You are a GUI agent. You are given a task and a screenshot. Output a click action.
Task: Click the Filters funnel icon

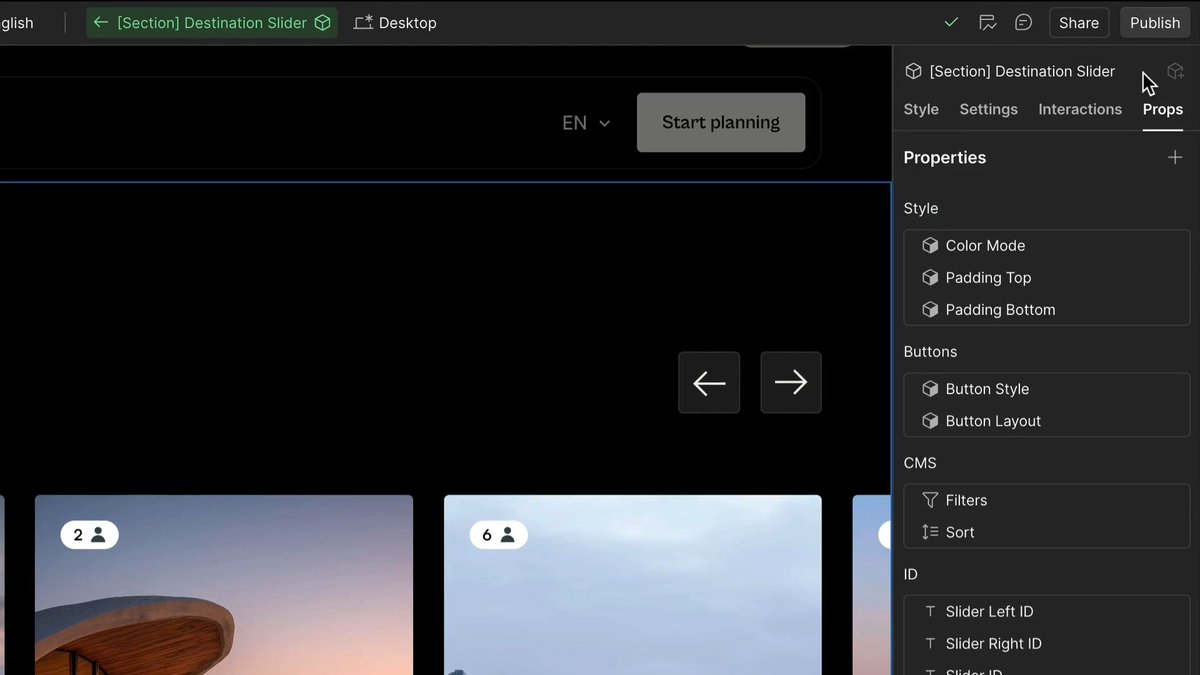click(930, 500)
